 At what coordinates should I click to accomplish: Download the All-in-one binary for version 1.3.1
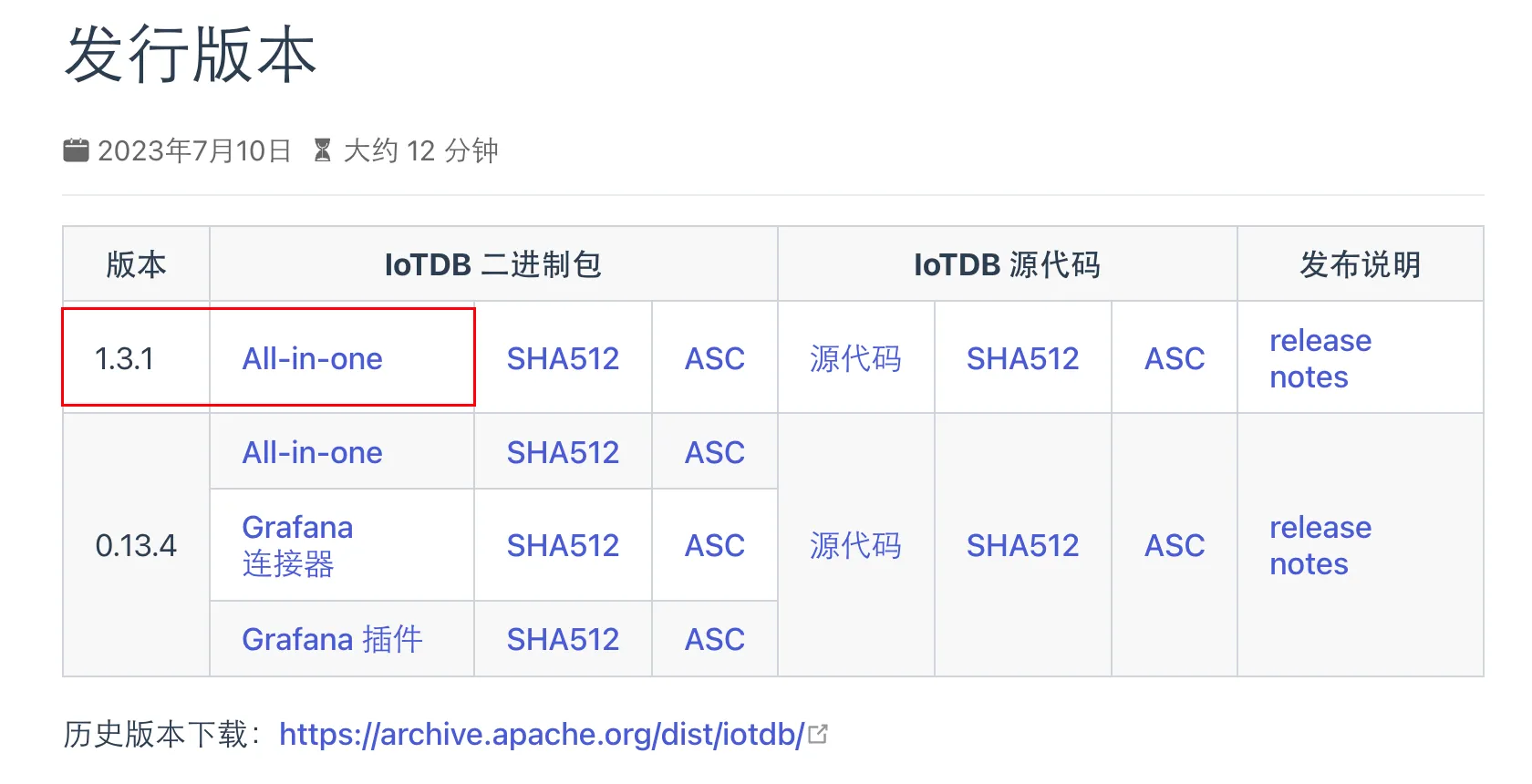312,358
